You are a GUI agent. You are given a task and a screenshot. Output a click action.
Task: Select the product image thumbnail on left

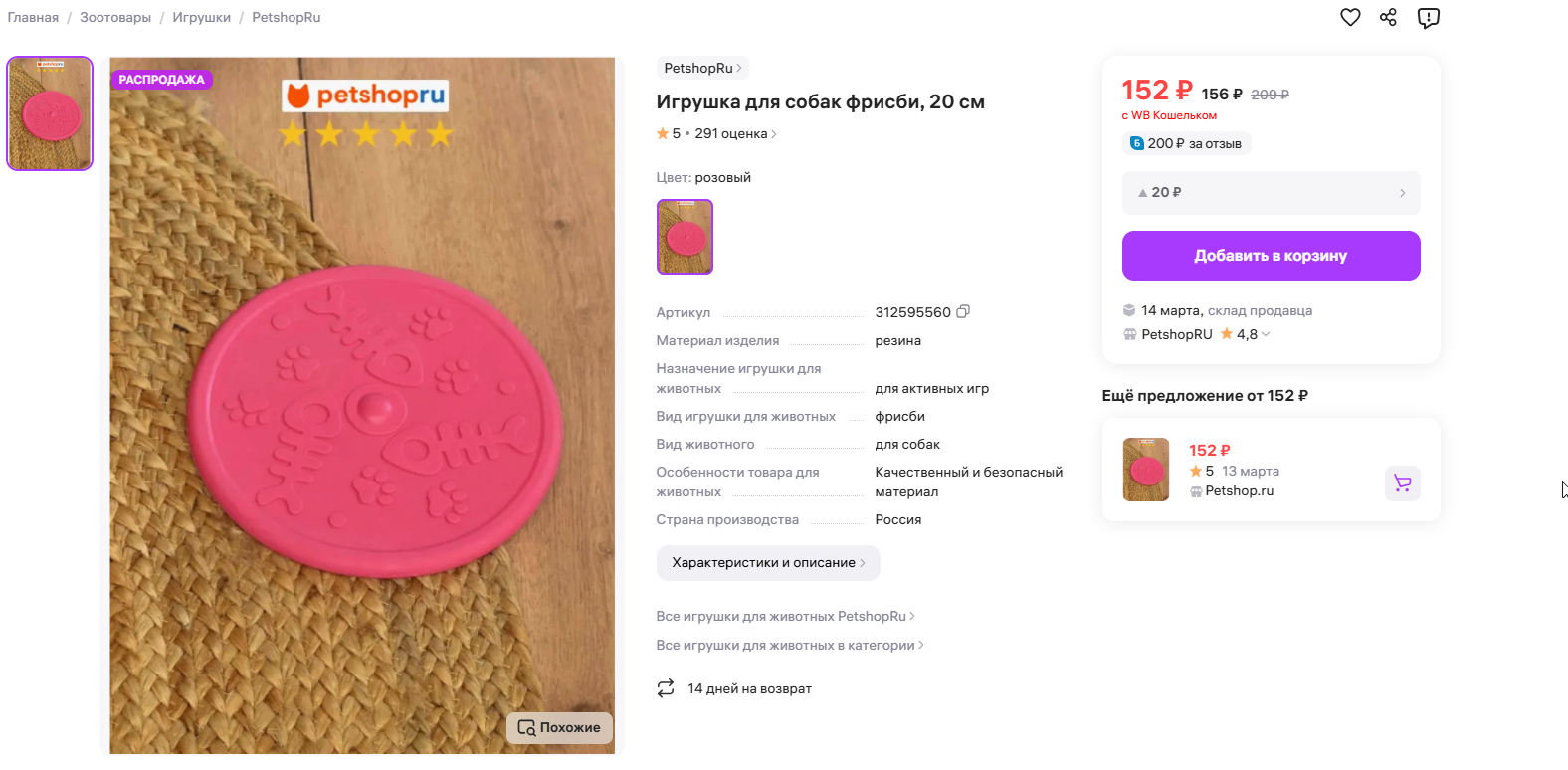[50, 113]
